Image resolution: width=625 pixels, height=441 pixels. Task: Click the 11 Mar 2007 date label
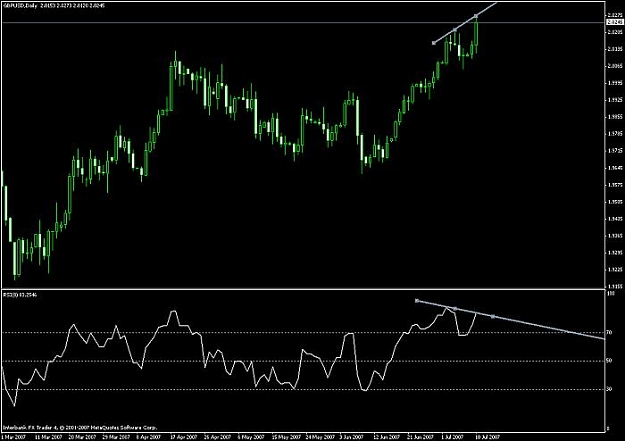[x=48, y=437]
